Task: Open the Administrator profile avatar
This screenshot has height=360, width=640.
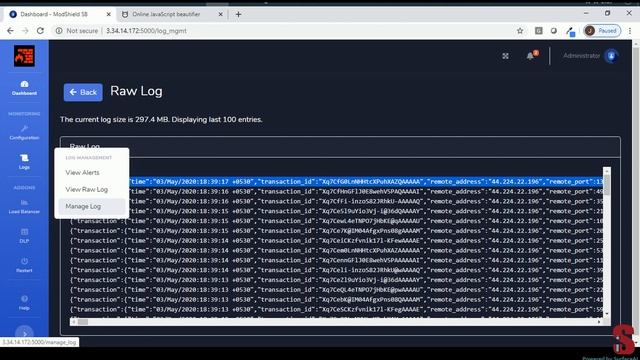Action: (x=611, y=56)
